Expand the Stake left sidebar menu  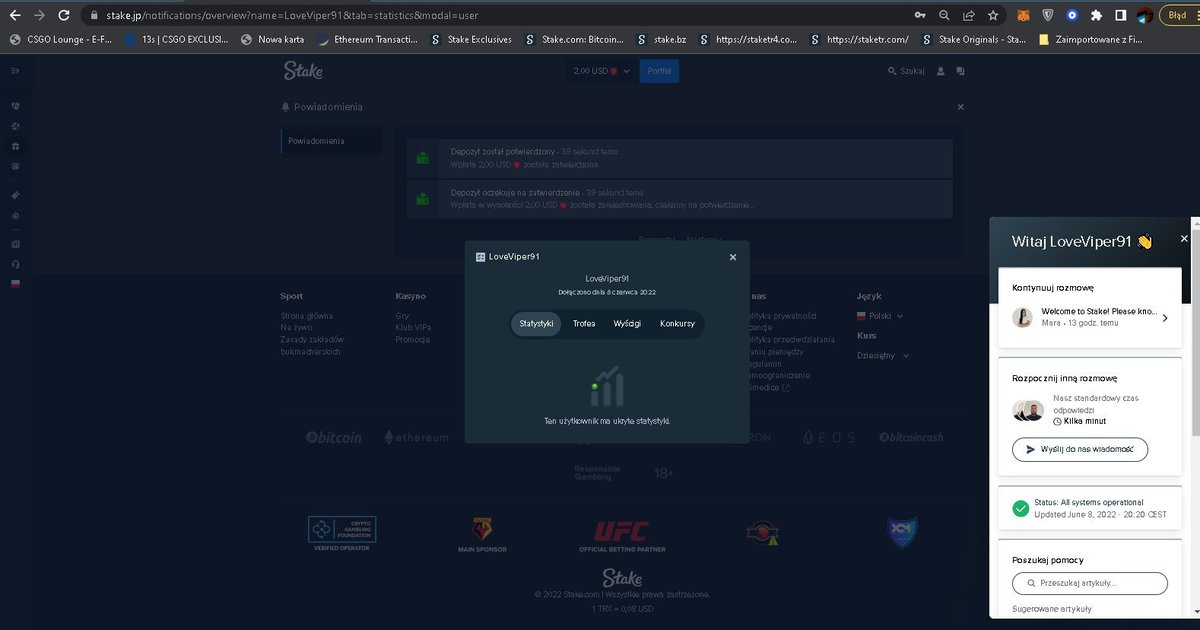coord(15,71)
